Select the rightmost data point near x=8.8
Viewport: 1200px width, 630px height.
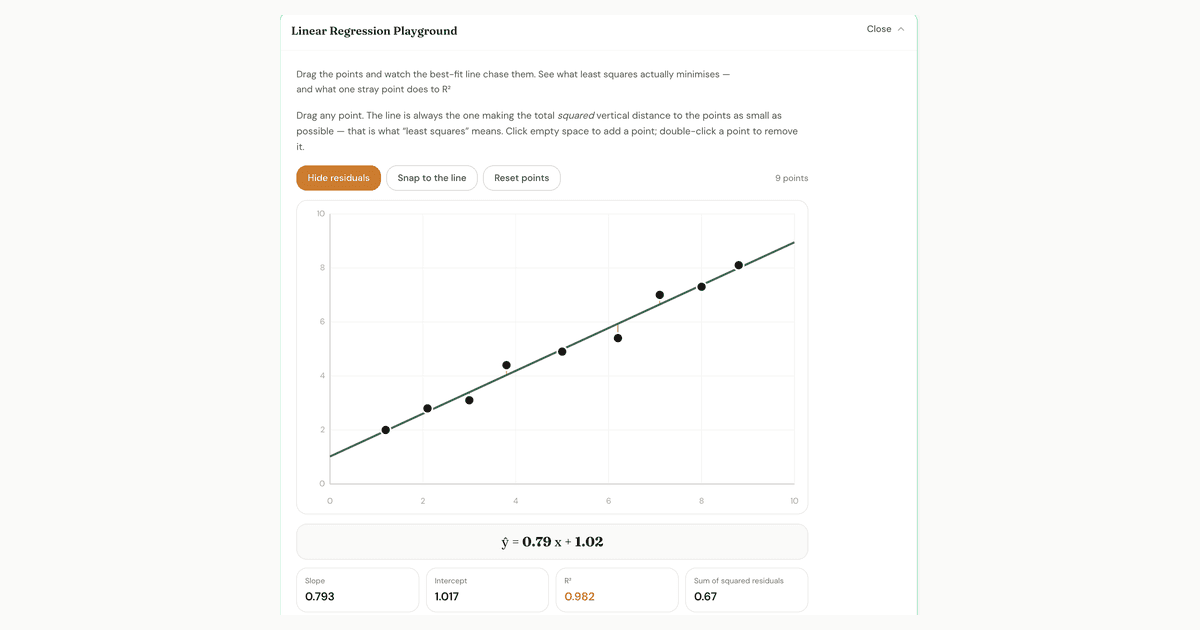coord(739,265)
